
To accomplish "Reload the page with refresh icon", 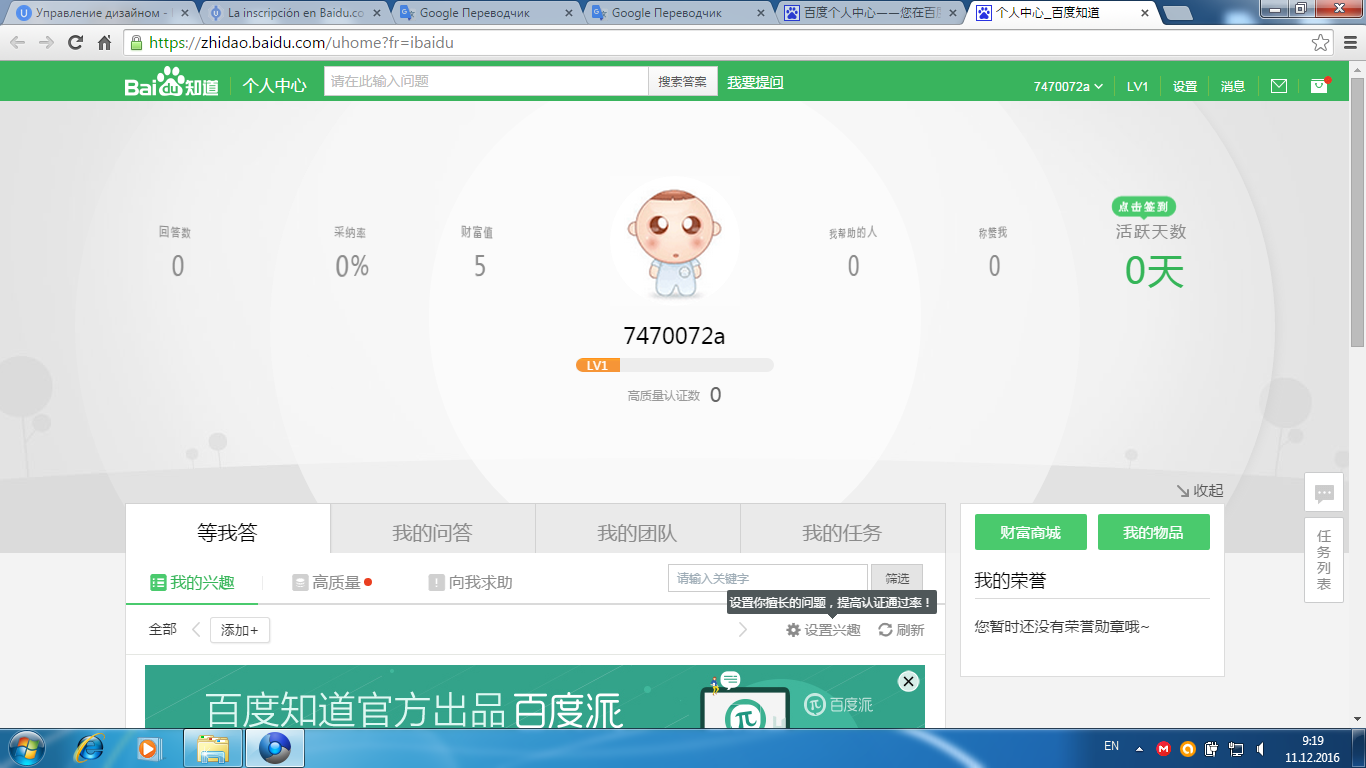I will 75,42.
